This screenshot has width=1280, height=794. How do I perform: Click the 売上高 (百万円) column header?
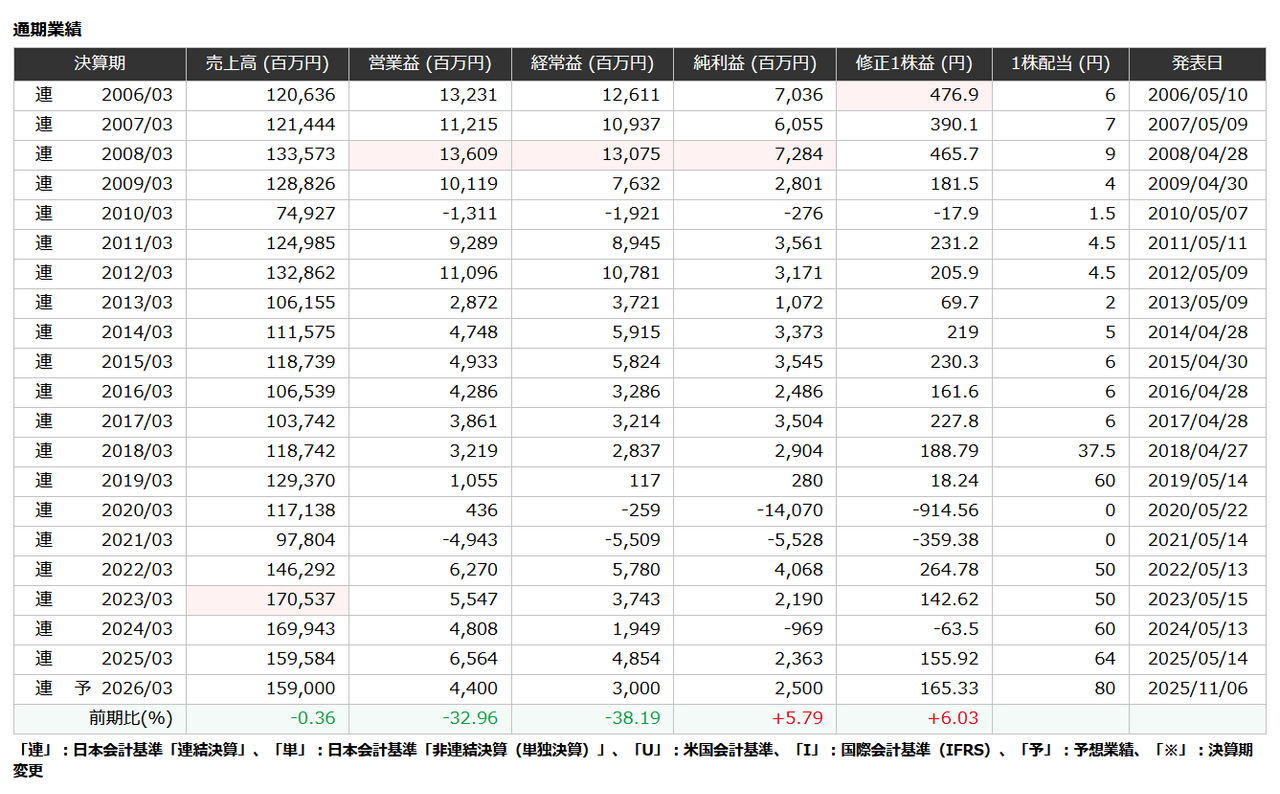(267, 64)
